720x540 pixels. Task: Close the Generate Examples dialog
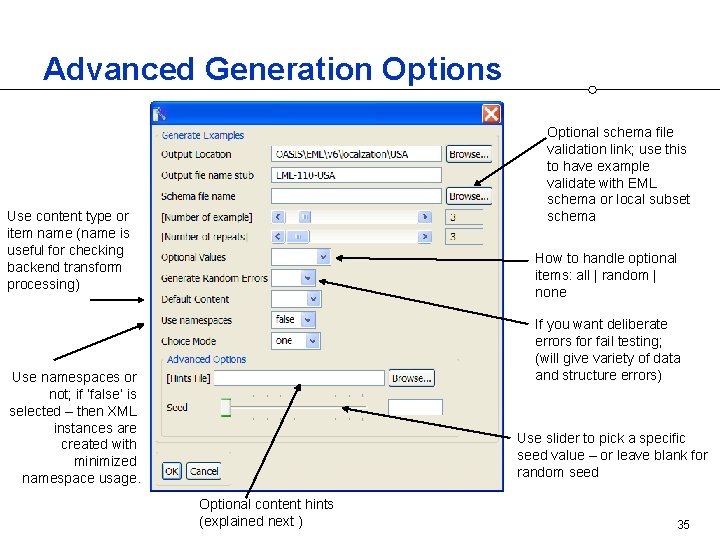point(491,113)
